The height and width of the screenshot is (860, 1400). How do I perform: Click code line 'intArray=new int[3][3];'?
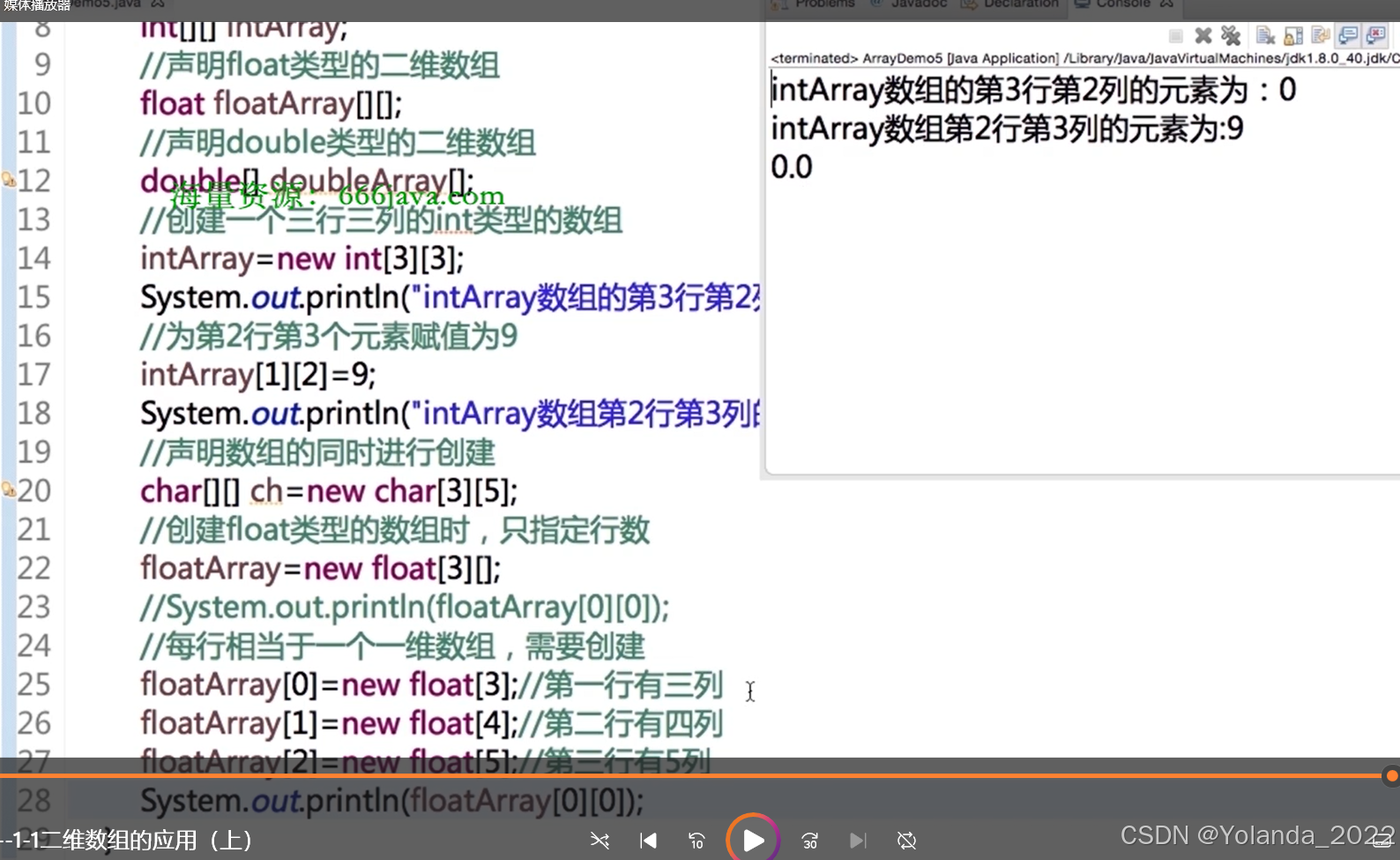pos(302,258)
